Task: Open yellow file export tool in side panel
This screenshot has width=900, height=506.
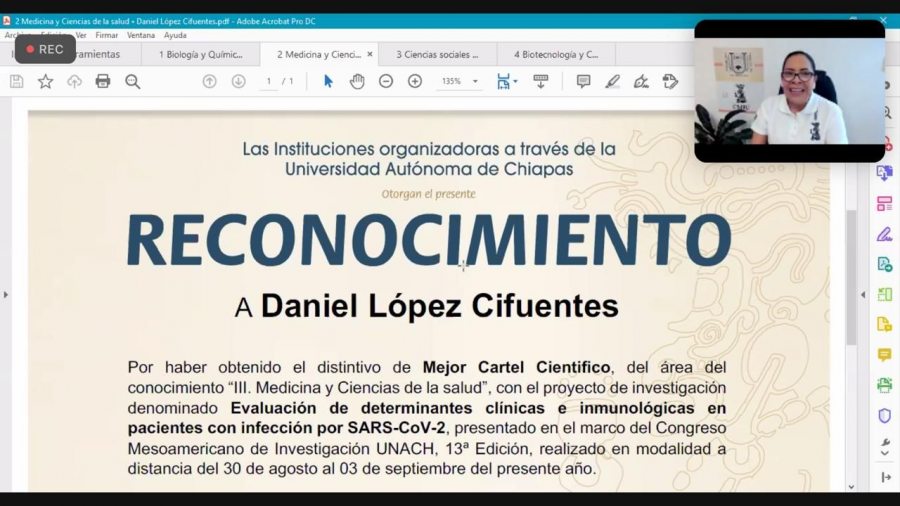Action: pyautogui.click(x=885, y=325)
